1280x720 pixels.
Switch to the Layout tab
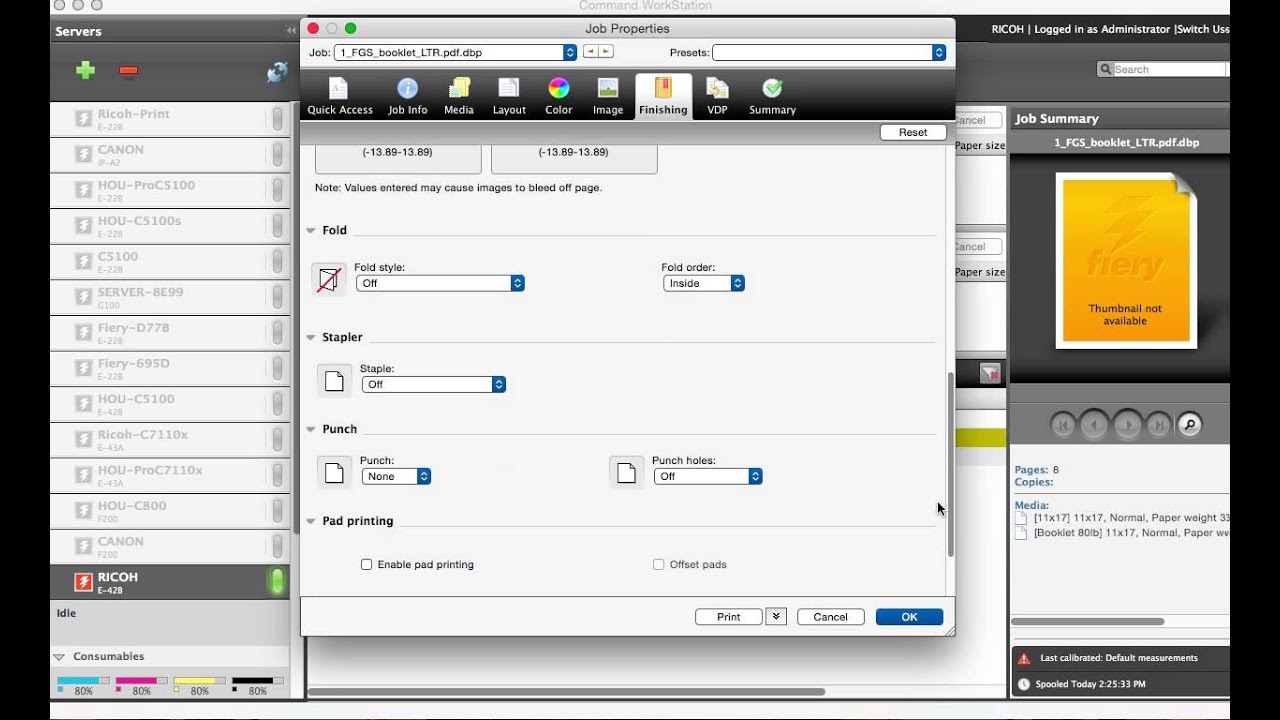[509, 97]
